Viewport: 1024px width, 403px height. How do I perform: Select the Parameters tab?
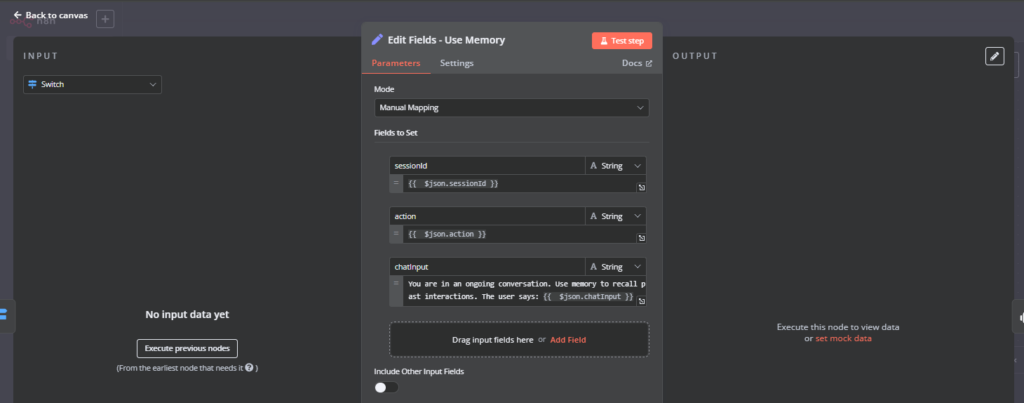(396, 63)
